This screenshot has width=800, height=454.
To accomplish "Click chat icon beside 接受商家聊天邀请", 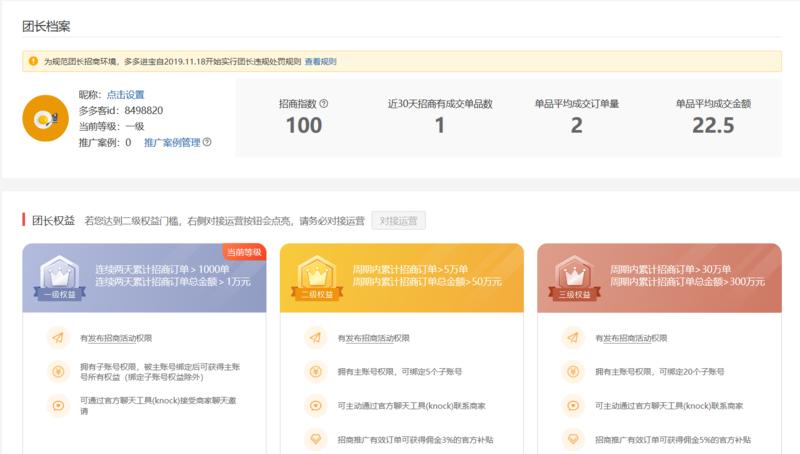I will pos(58,406).
